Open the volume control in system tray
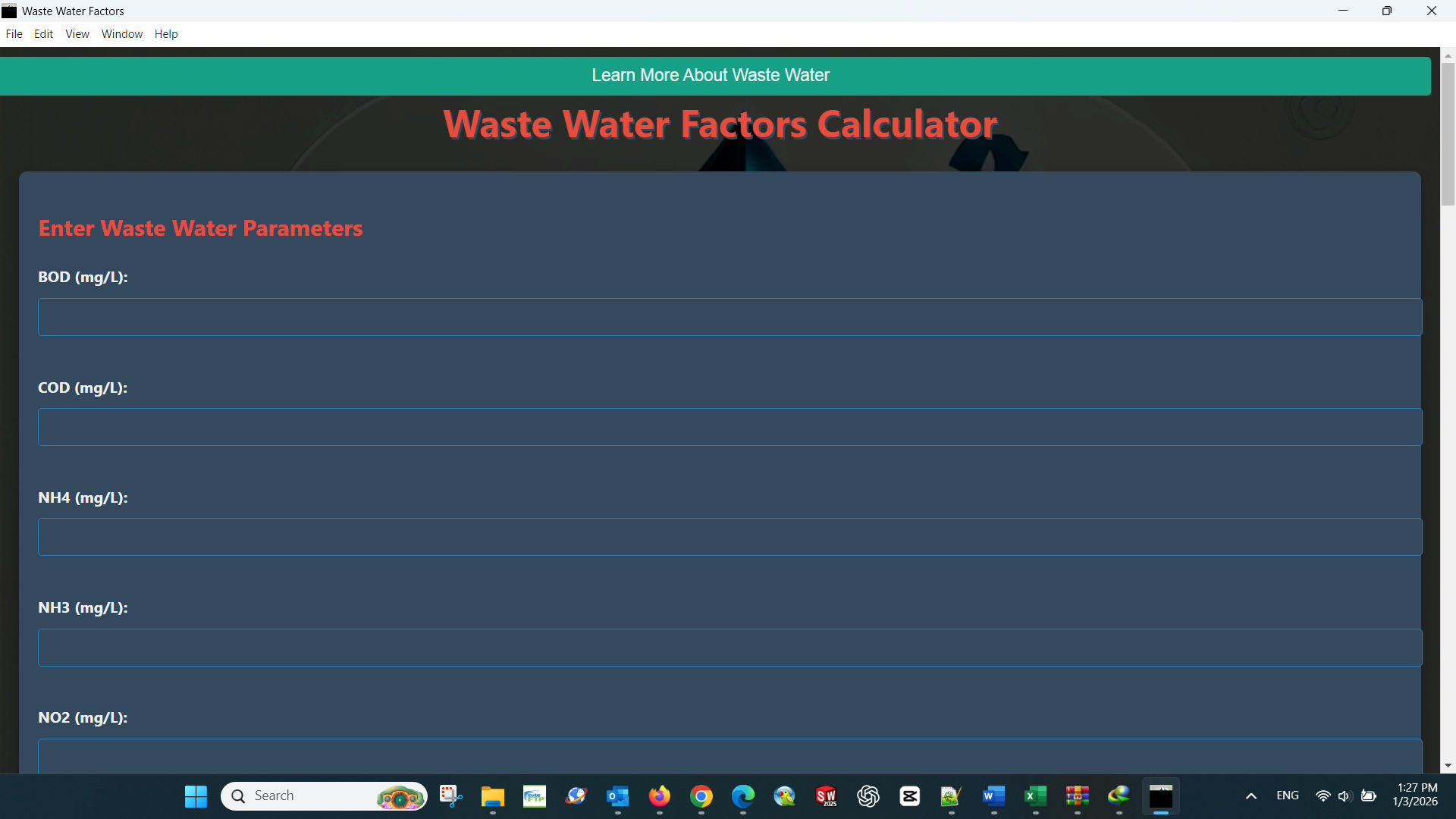This screenshot has width=1456, height=819. (1345, 795)
